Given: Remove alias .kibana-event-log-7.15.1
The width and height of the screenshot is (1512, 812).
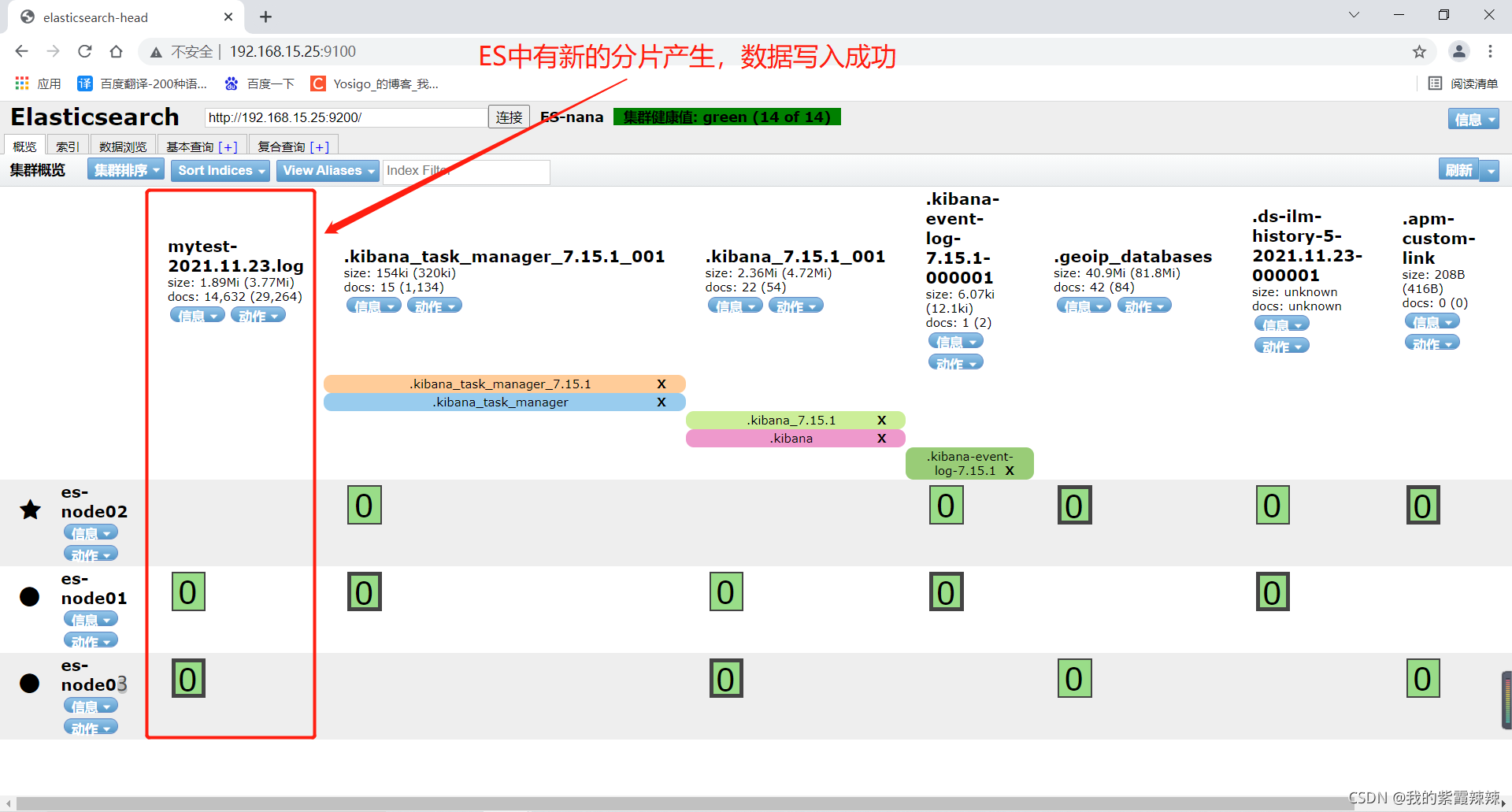Looking at the screenshot, I should click(1010, 470).
